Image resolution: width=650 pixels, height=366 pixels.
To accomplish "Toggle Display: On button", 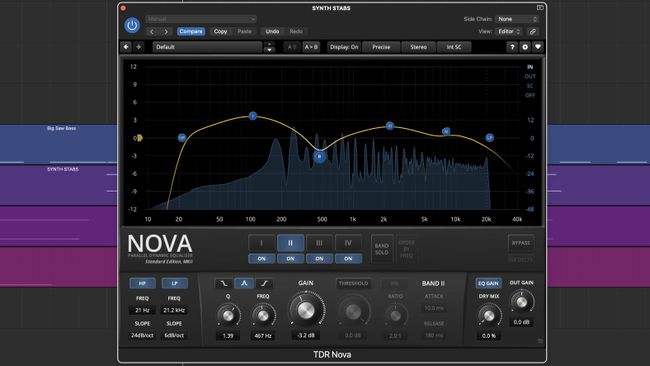I will click(x=344, y=47).
